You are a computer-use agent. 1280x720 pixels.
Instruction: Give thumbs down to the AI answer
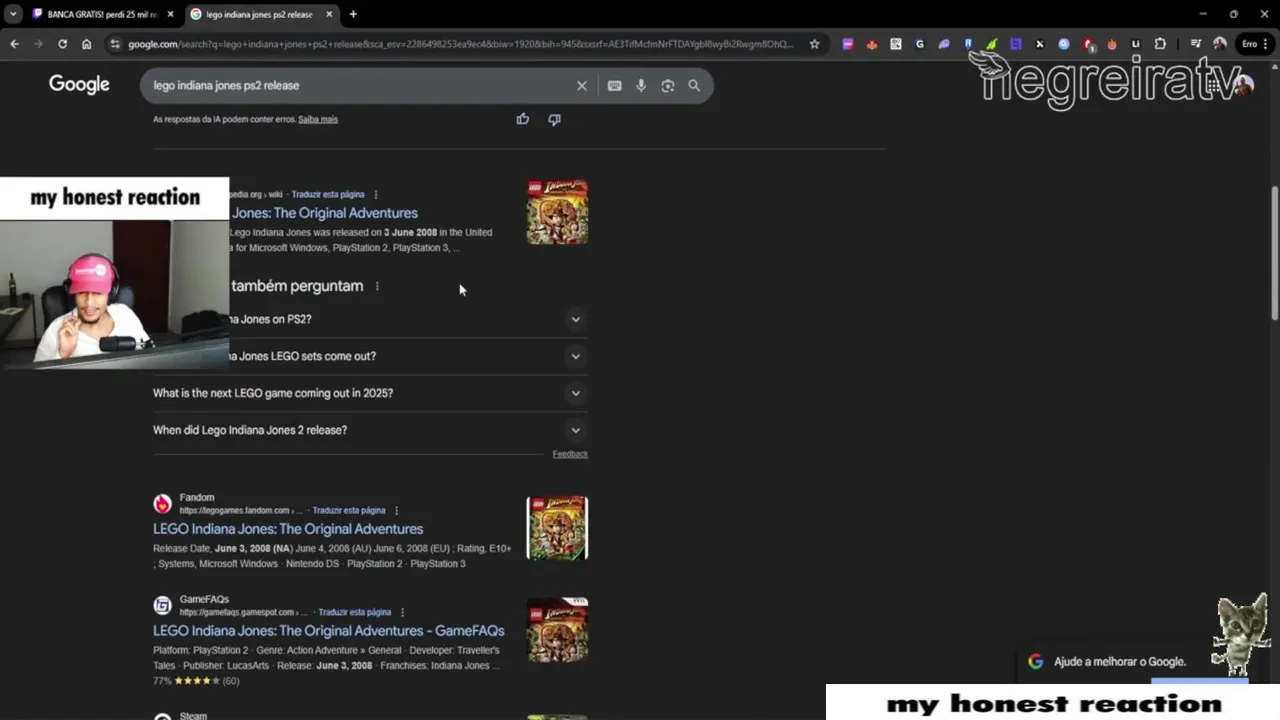pos(554,119)
